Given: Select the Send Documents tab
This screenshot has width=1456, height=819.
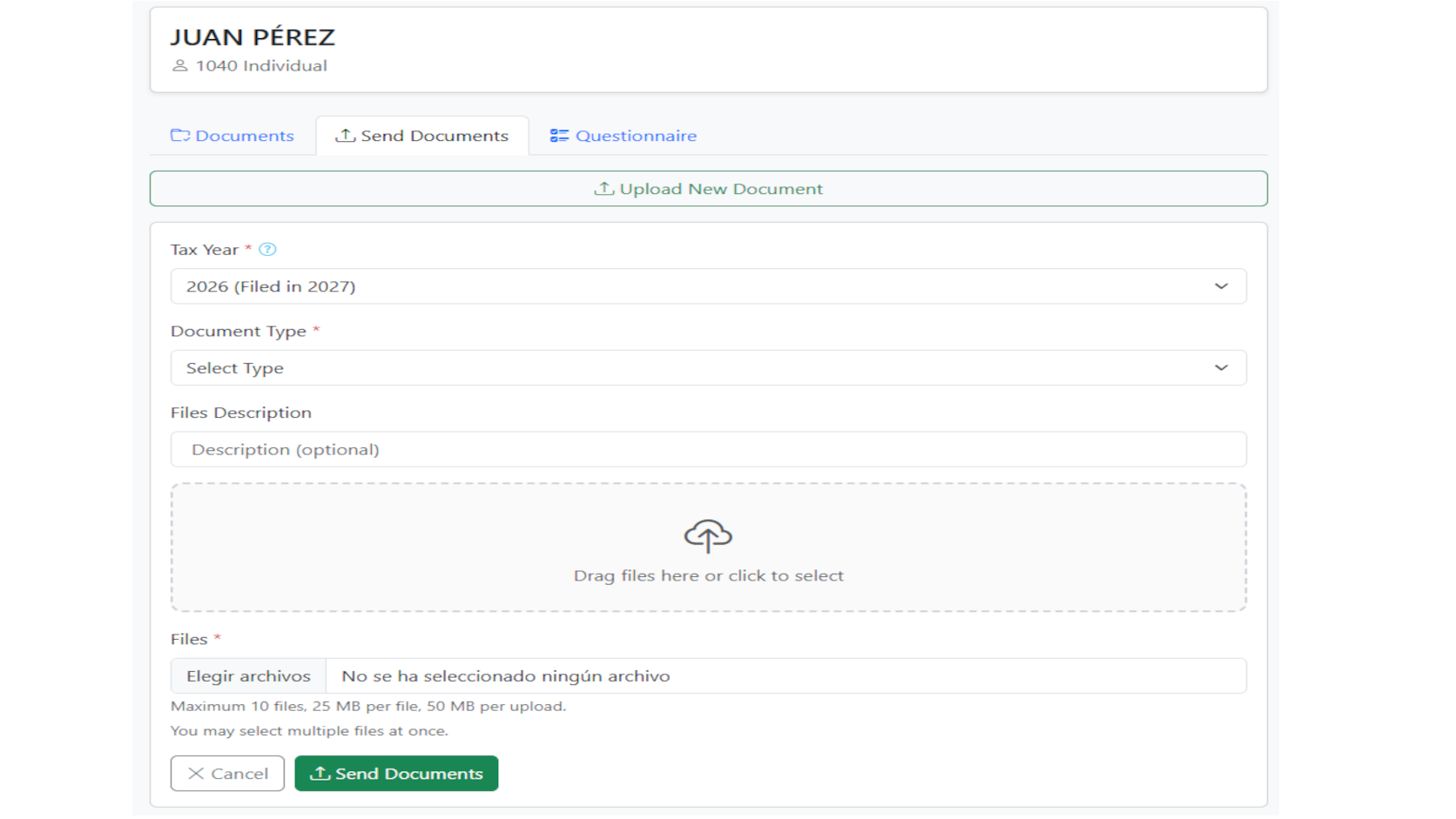Looking at the screenshot, I should coord(422,136).
